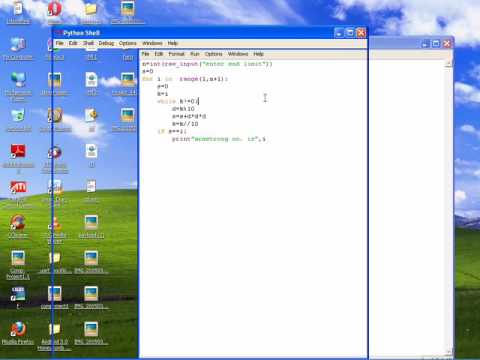480x360 pixels.
Task: Place cursor in the for range(1,n+1) line
Action: click(x=185, y=79)
